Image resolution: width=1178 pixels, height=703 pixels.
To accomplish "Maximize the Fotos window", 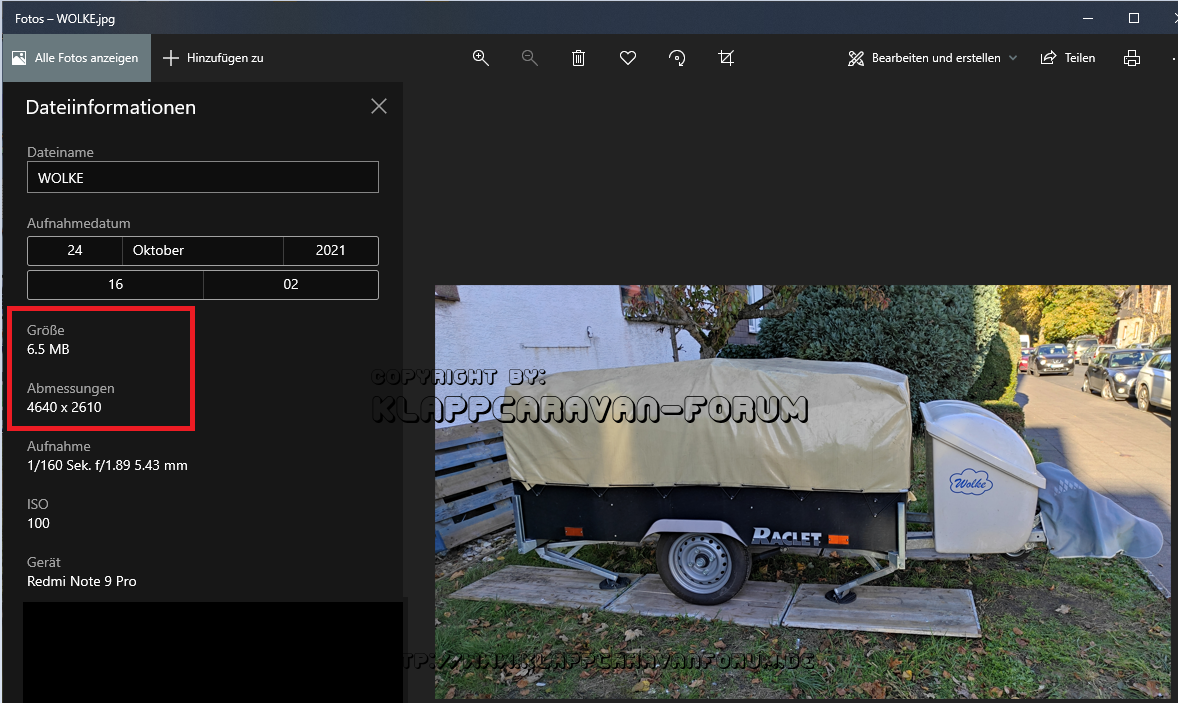I will [1133, 18].
